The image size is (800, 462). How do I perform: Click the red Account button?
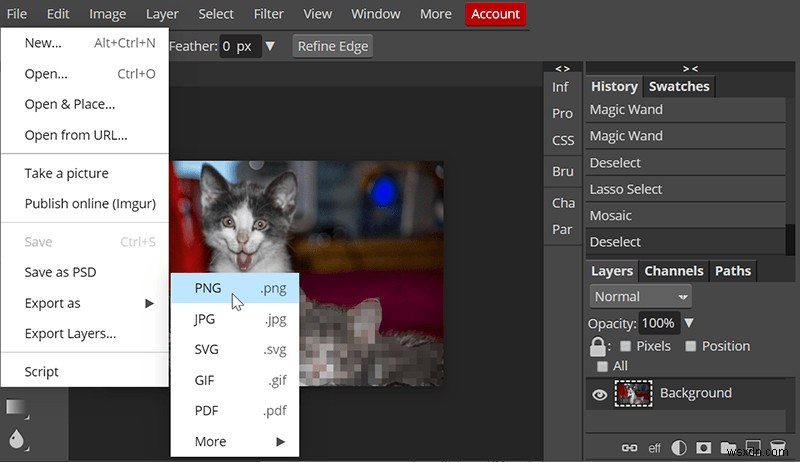point(495,14)
